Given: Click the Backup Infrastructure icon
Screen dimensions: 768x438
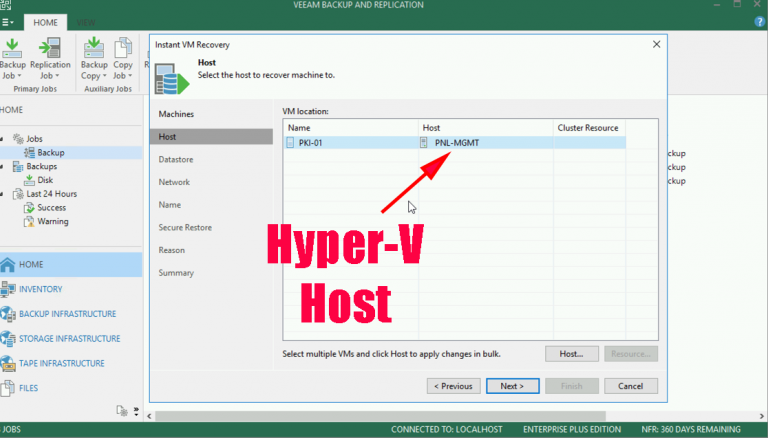Looking at the screenshot, I should (x=8, y=314).
